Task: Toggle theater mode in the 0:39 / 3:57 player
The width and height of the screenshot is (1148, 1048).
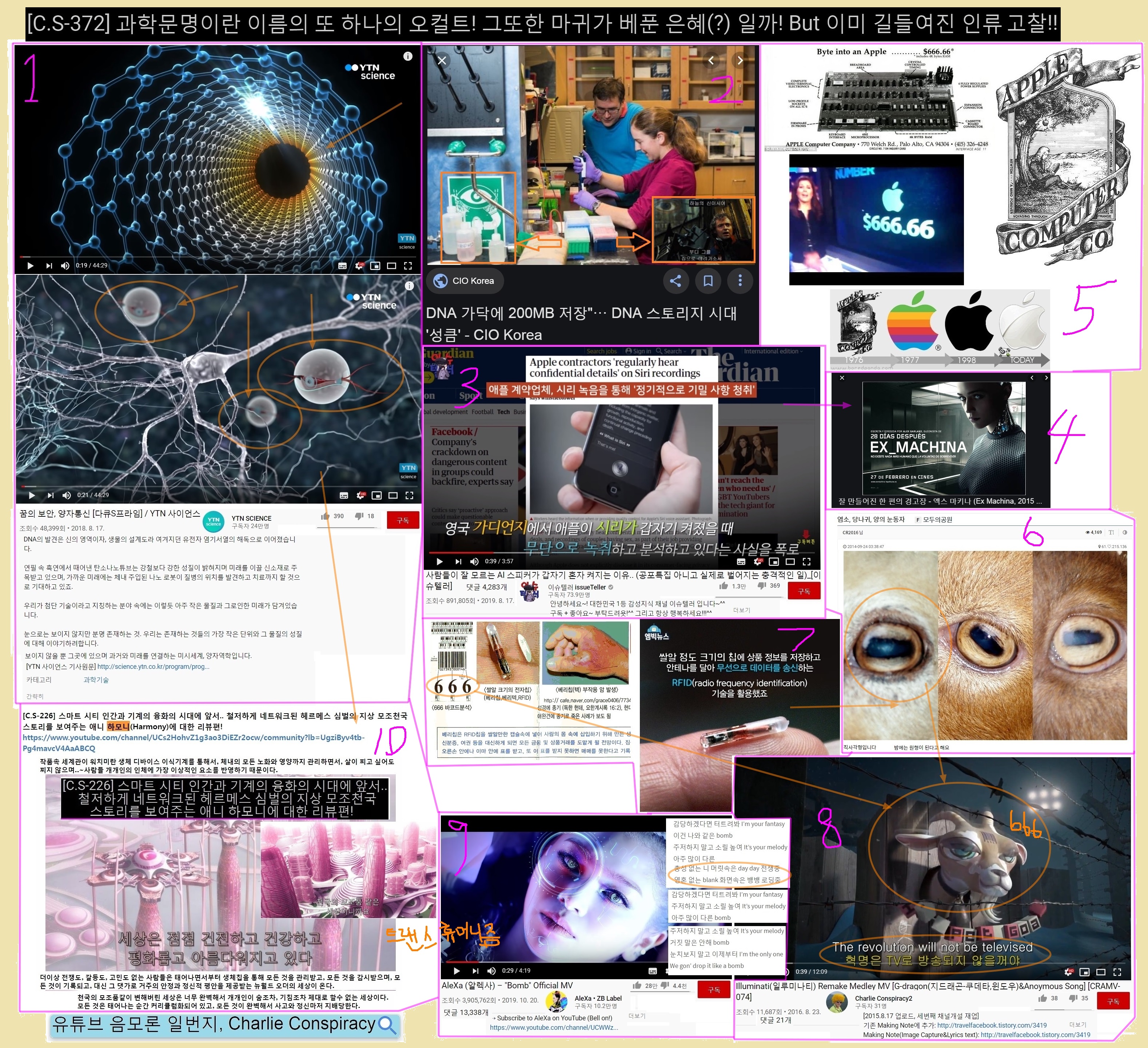Action: [x=790, y=561]
